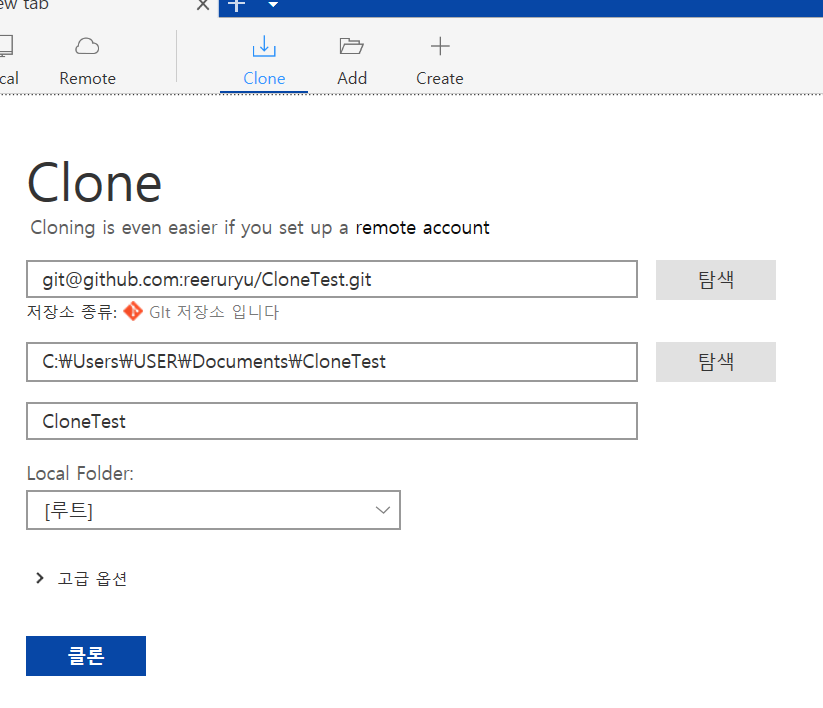This screenshot has width=823, height=708.
Task: Click 탐색 button next to destination path
Action: [x=715, y=362]
